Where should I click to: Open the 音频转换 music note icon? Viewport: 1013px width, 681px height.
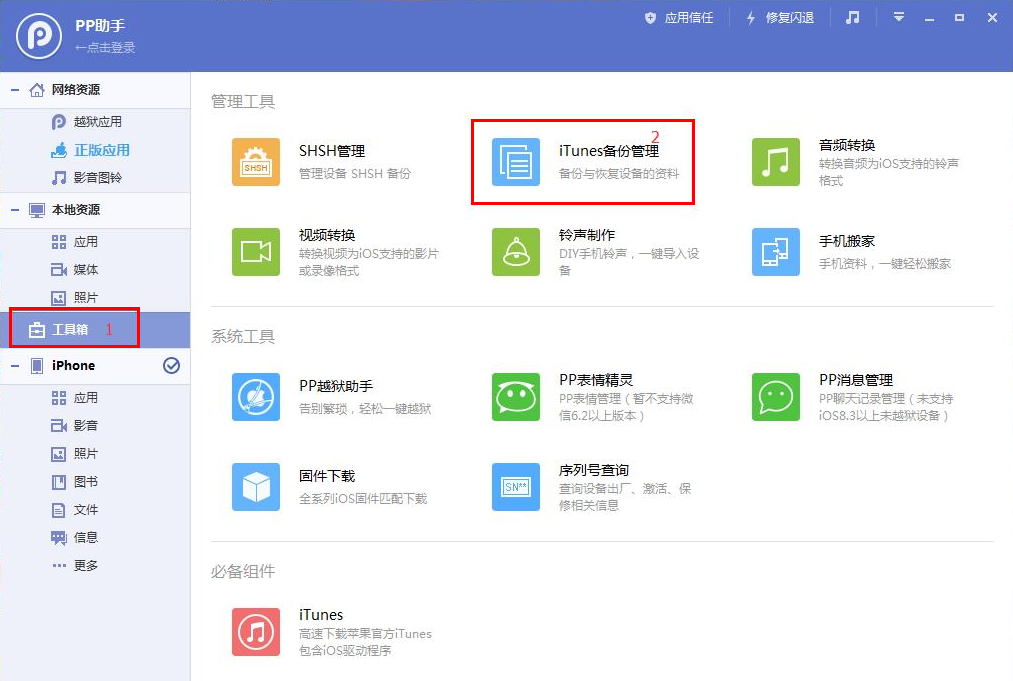(x=775, y=162)
